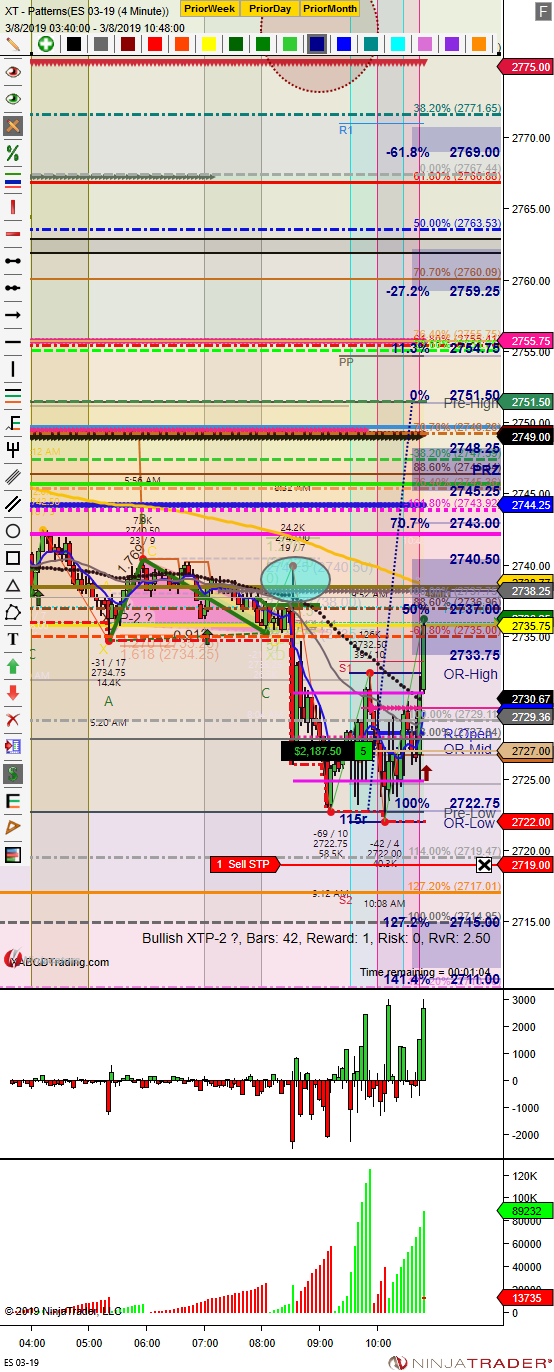554x1372 pixels.
Task: Click the 13735 red volume label
Action: click(x=527, y=1297)
